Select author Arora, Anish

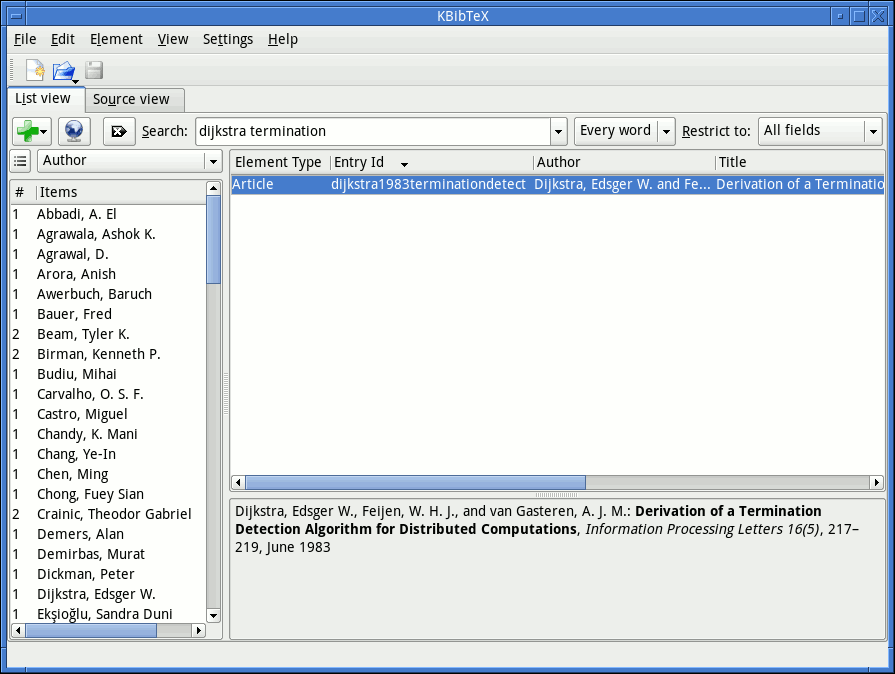[108, 275]
